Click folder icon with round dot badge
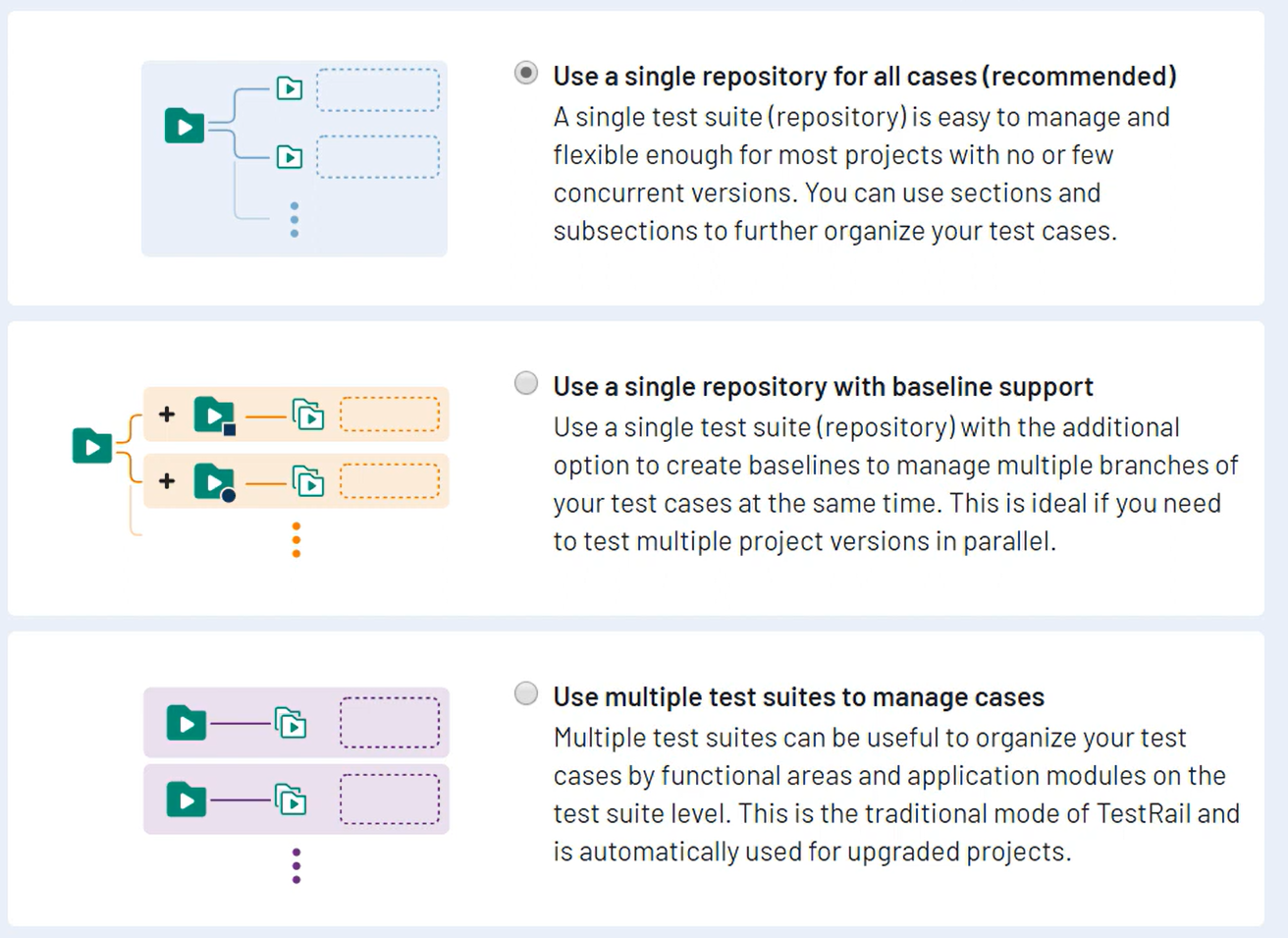 point(214,481)
